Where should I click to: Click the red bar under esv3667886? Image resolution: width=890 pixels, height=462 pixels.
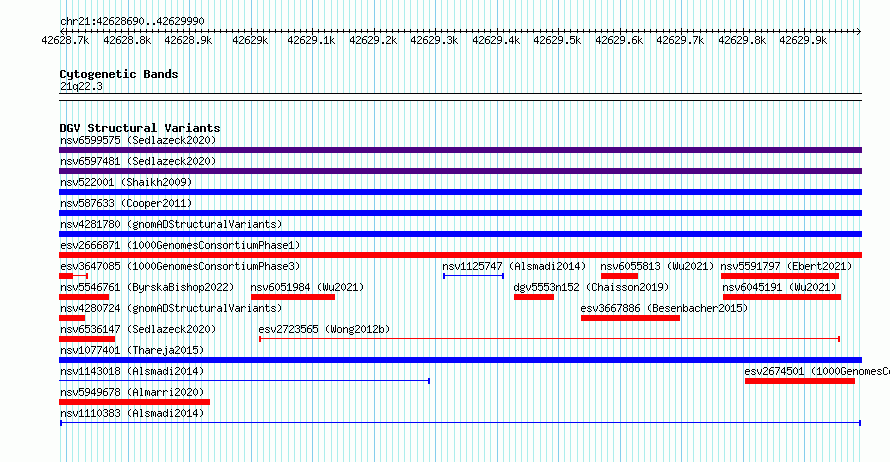coord(630,318)
